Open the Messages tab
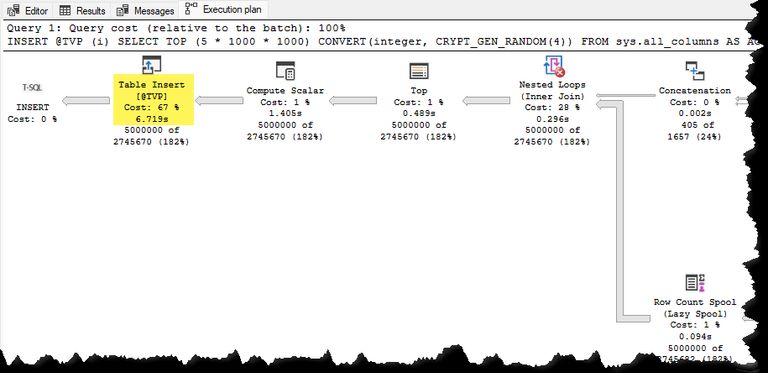This screenshot has width=768, height=373. click(146, 10)
